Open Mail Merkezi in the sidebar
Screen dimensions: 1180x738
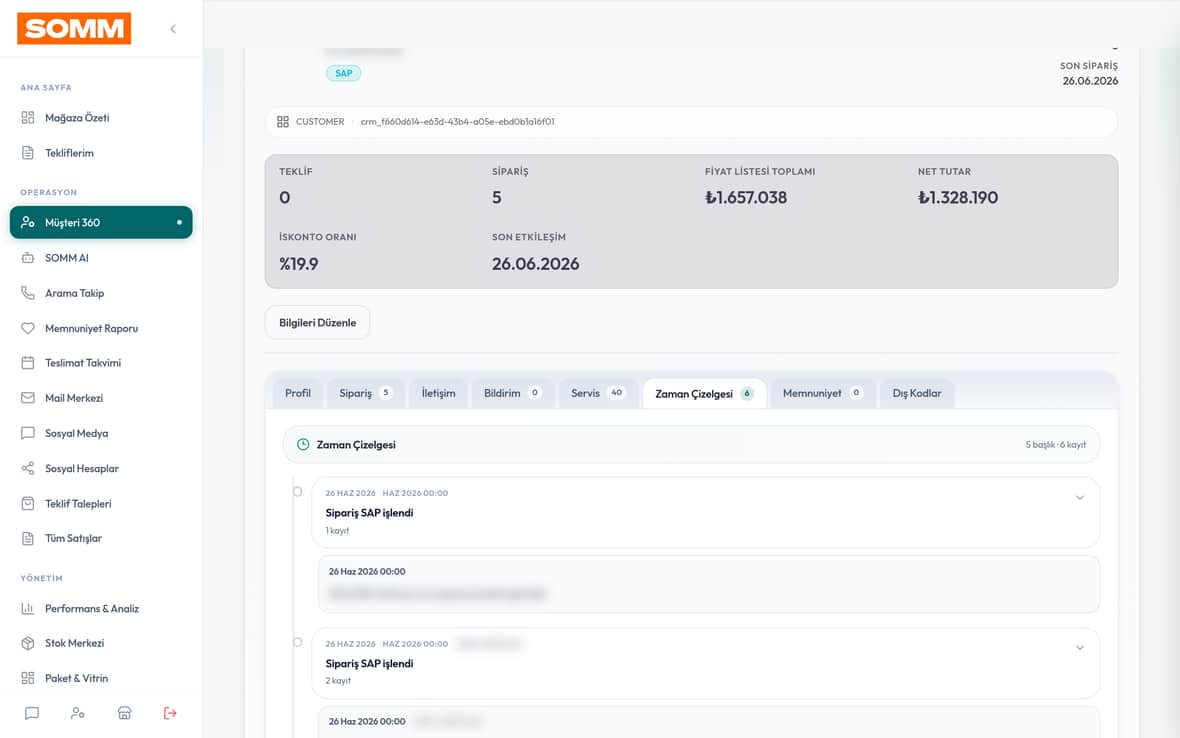click(x=101, y=398)
